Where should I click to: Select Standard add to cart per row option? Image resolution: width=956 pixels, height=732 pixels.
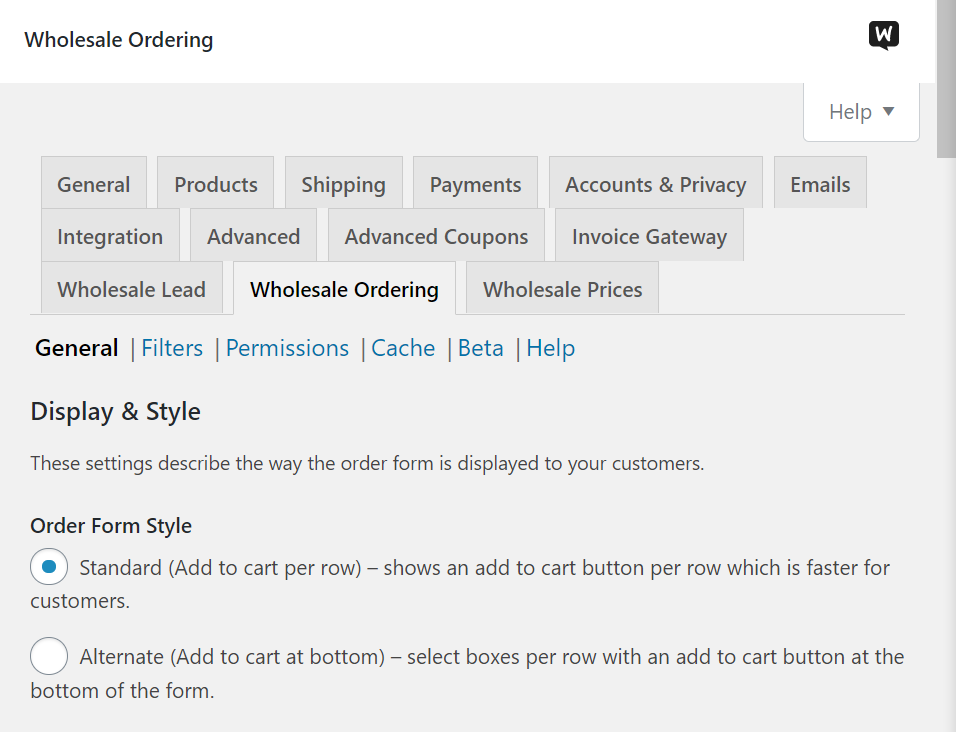[x=49, y=567]
